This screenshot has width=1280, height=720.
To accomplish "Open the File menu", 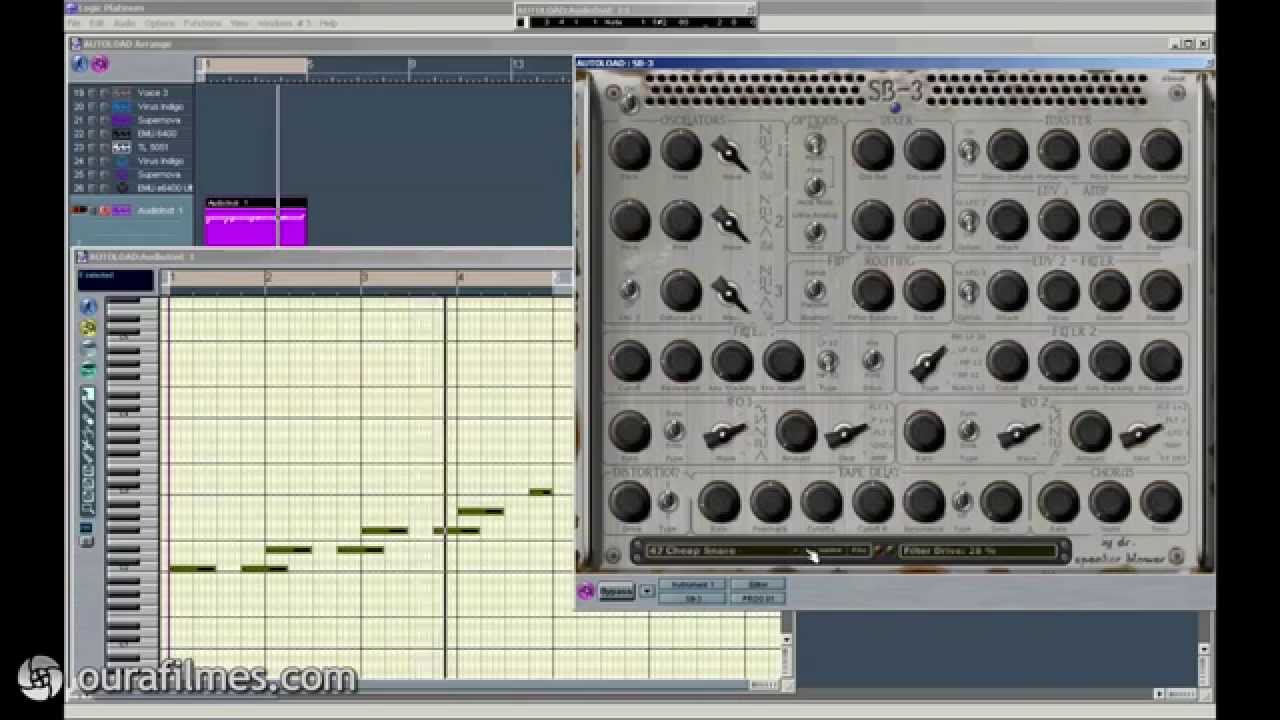I will point(73,23).
